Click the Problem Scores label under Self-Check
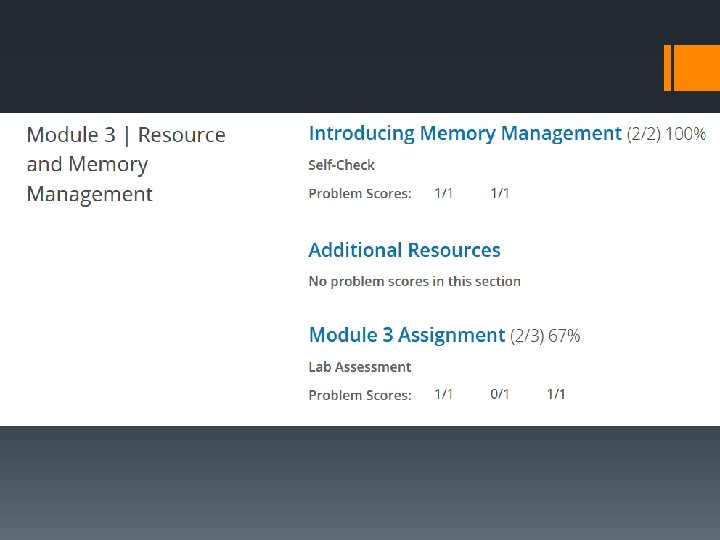The image size is (720, 540). [360, 194]
